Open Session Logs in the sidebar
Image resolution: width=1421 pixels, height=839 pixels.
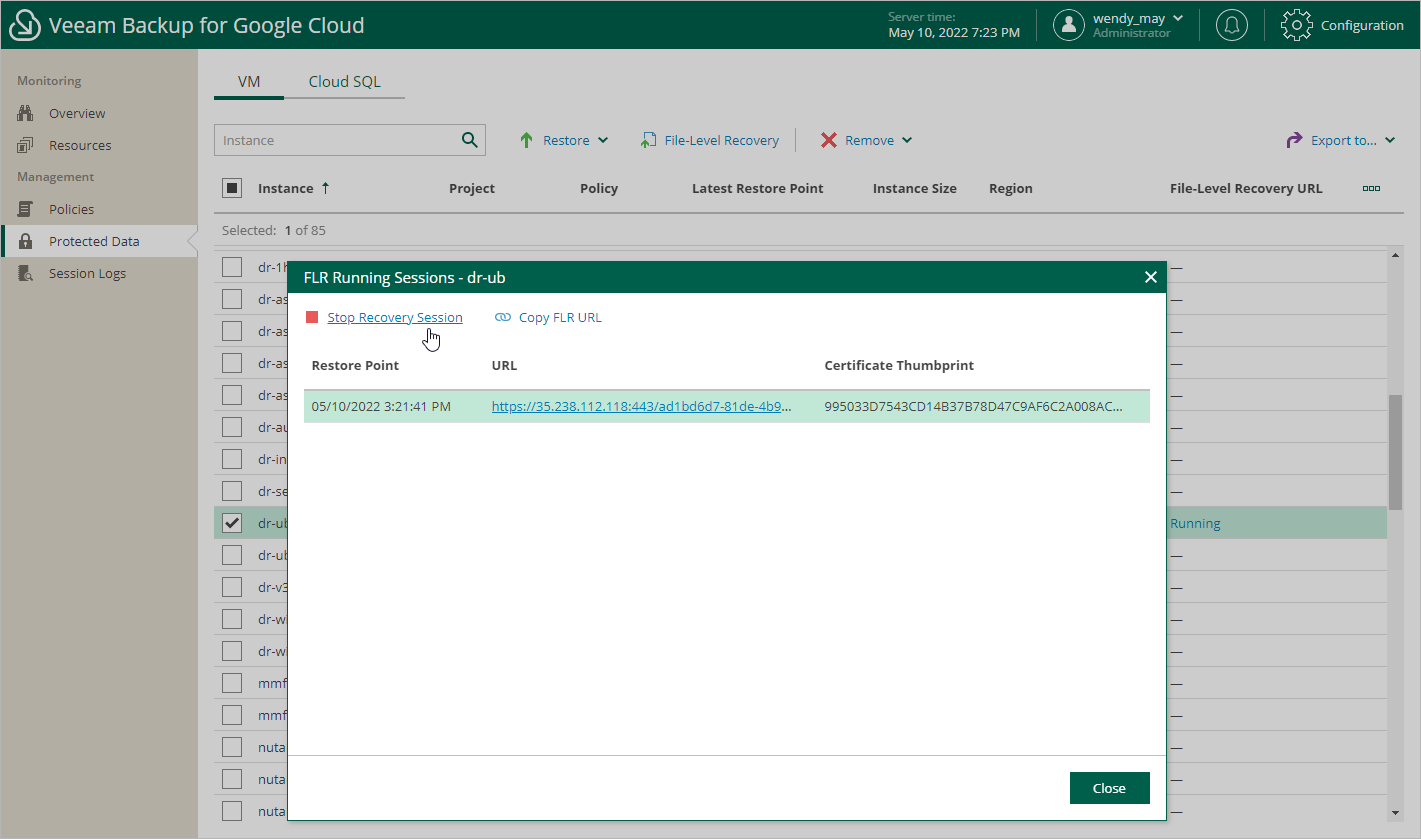87,273
